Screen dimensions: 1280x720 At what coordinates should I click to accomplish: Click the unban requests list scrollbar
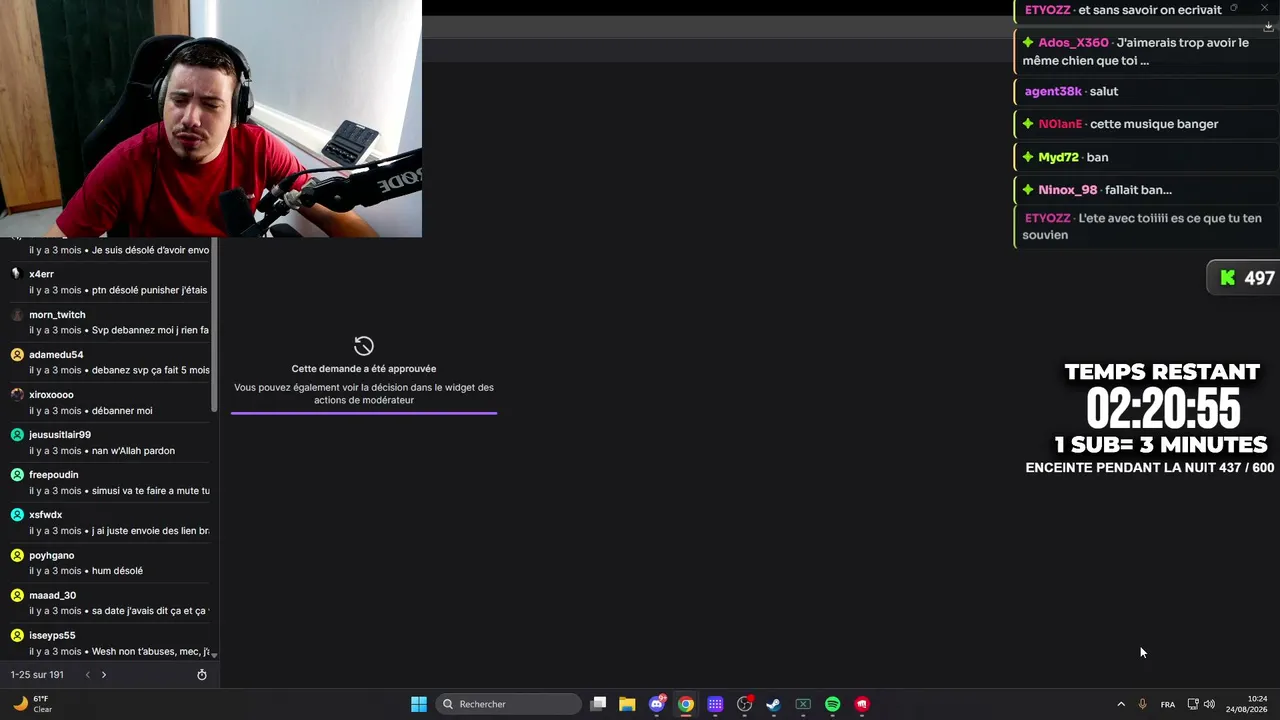click(x=214, y=325)
